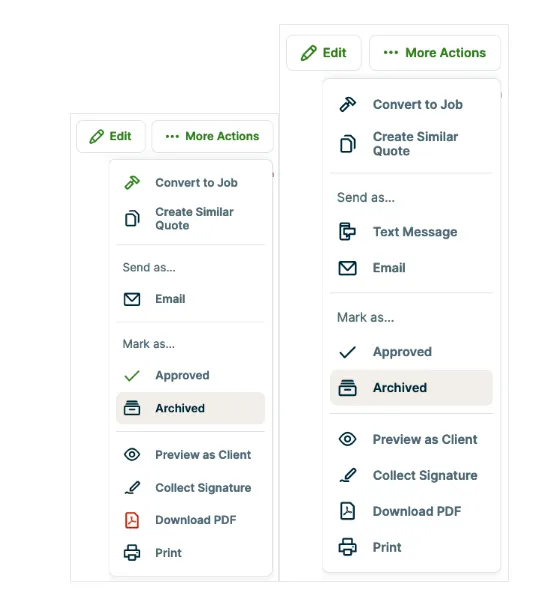Screen dimensions: 535x597
Task: Click the printer icon in right menu
Action: [347, 547]
